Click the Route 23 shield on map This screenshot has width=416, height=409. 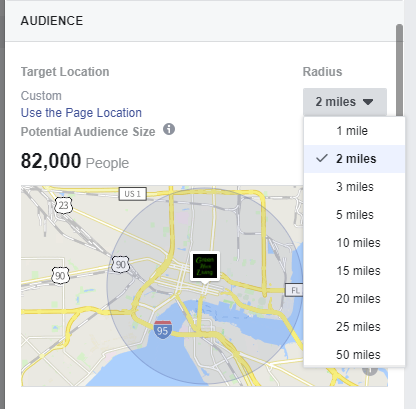(x=63, y=206)
